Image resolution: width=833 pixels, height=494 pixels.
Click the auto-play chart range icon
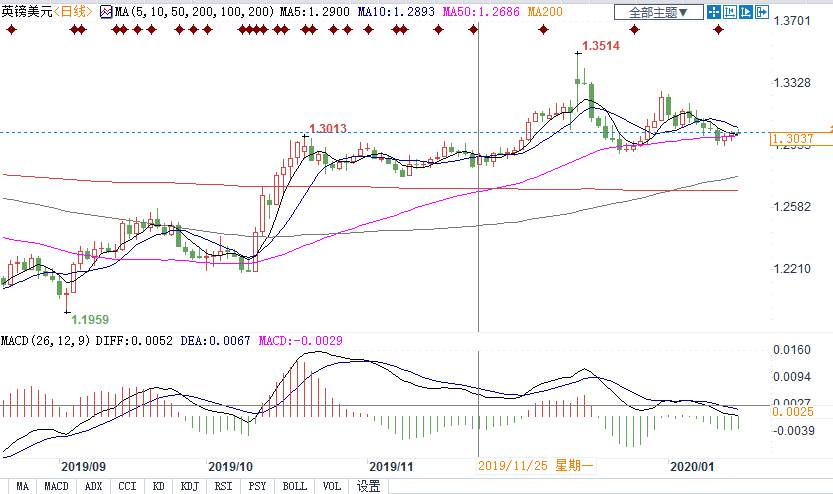[x=746, y=12]
